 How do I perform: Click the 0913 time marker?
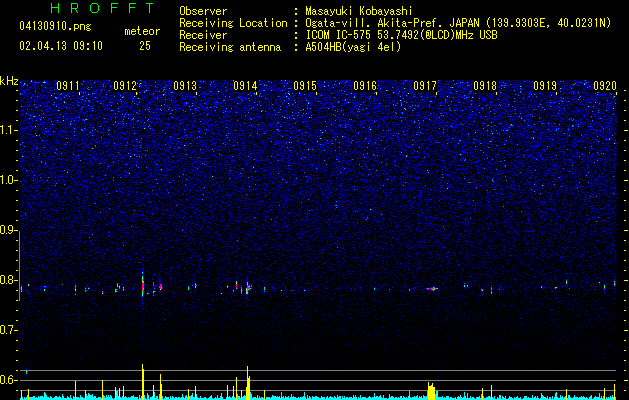[185, 86]
